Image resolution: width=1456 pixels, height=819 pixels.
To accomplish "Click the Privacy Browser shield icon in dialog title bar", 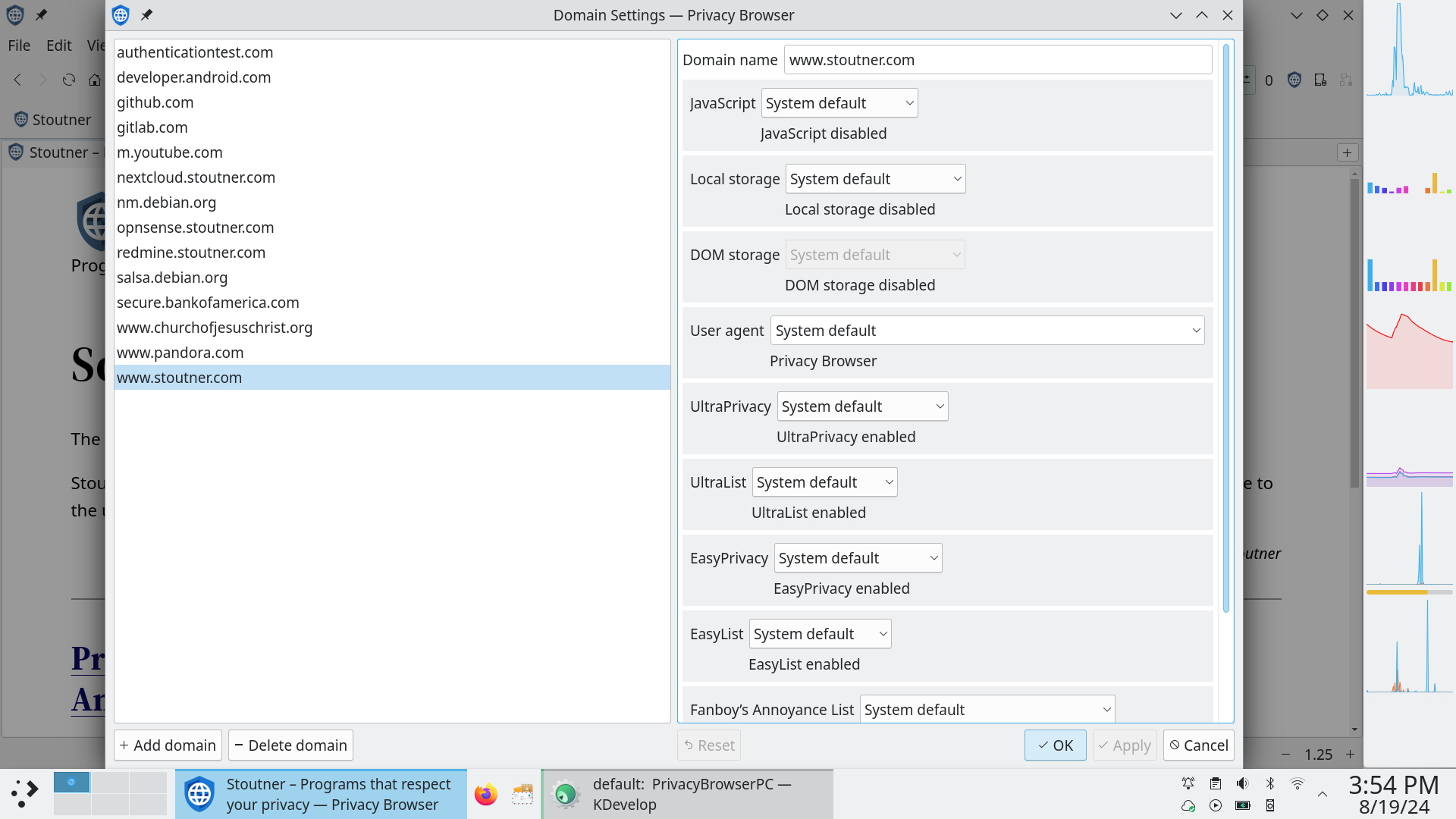I will (121, 15).
